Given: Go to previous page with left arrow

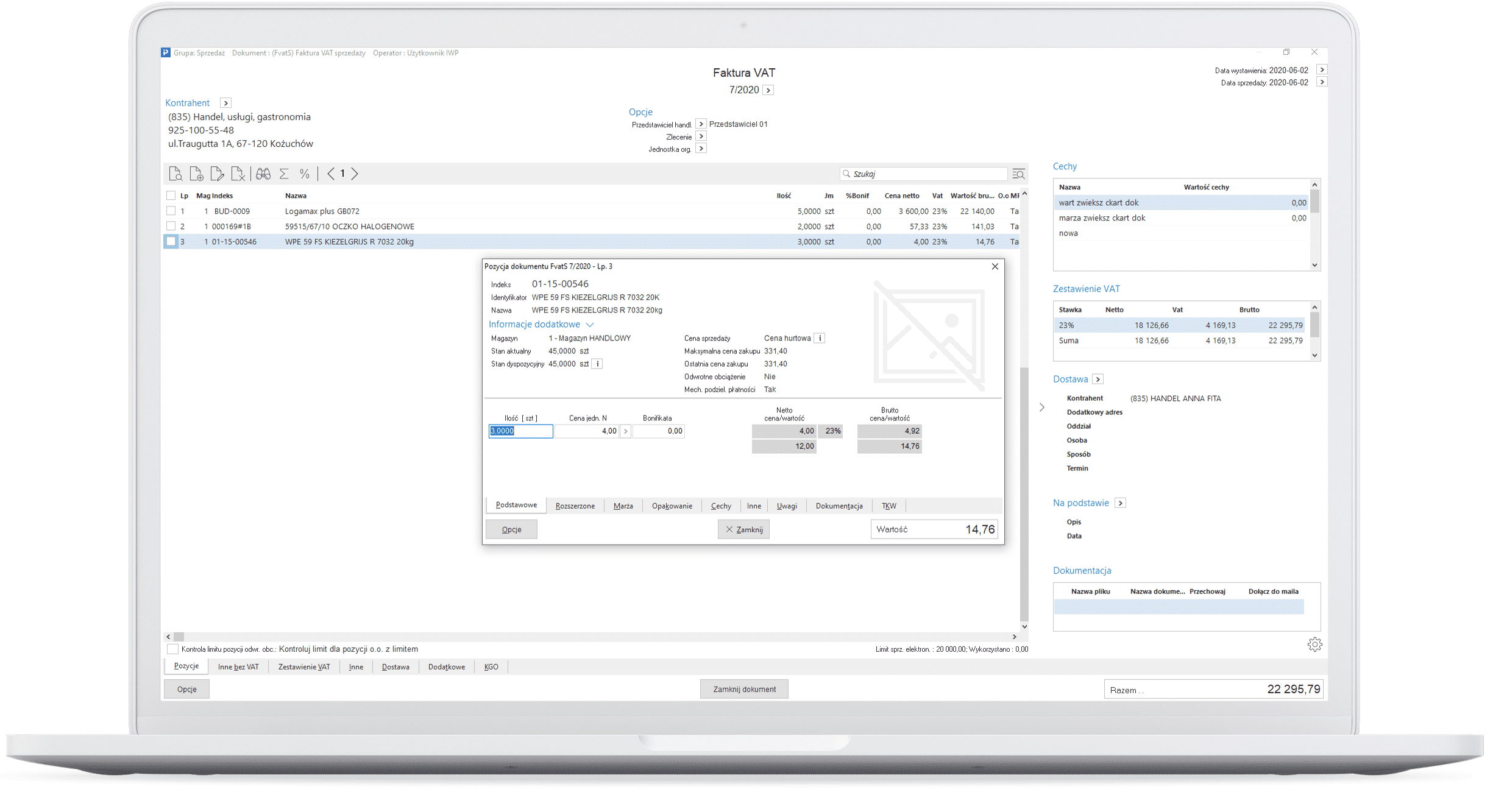Looking at the screenshot, I should [331, 174].
